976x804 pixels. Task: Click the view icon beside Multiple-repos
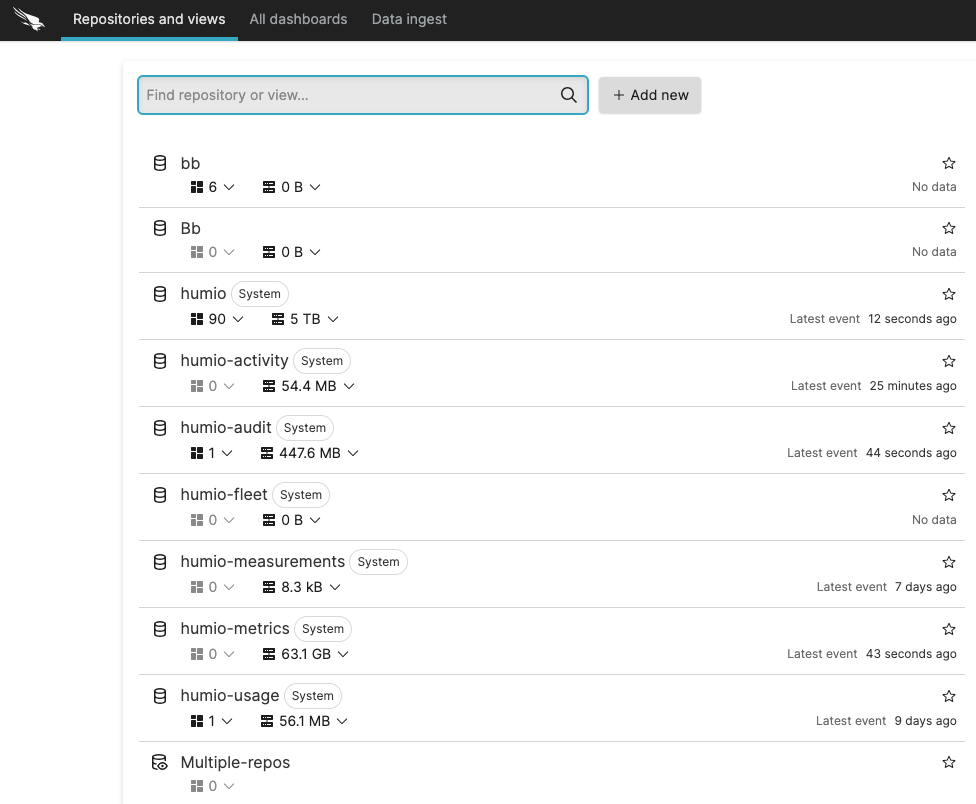tap(160, 761)
